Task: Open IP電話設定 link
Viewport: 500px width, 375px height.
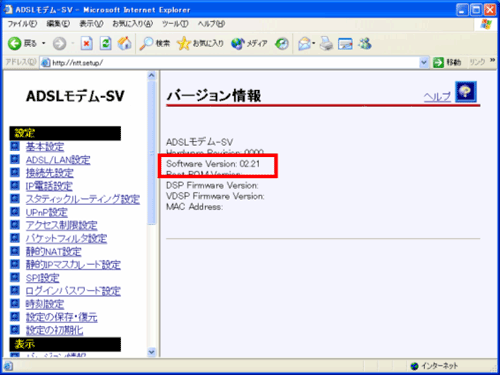Action: coord(49,186)
